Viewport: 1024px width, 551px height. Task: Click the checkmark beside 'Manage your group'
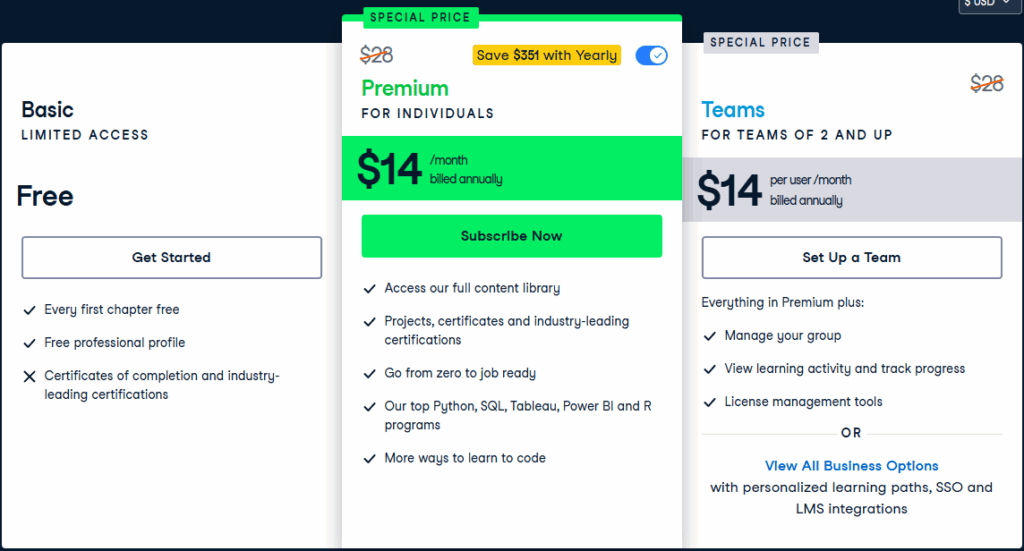pos(710,337)
